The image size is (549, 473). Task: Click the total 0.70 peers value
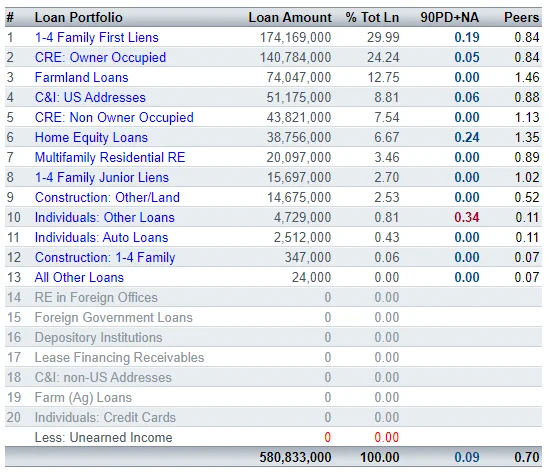(527, 457)
